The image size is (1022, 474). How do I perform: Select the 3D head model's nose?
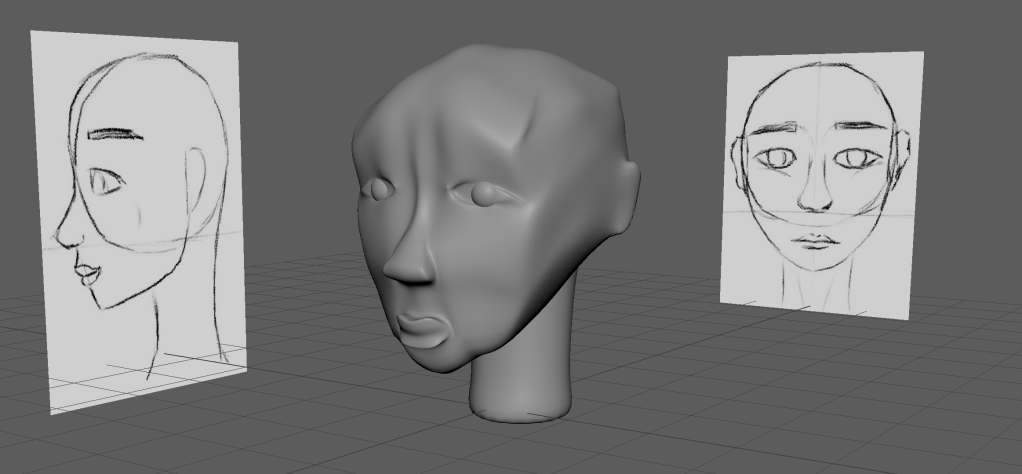(408, 262)
